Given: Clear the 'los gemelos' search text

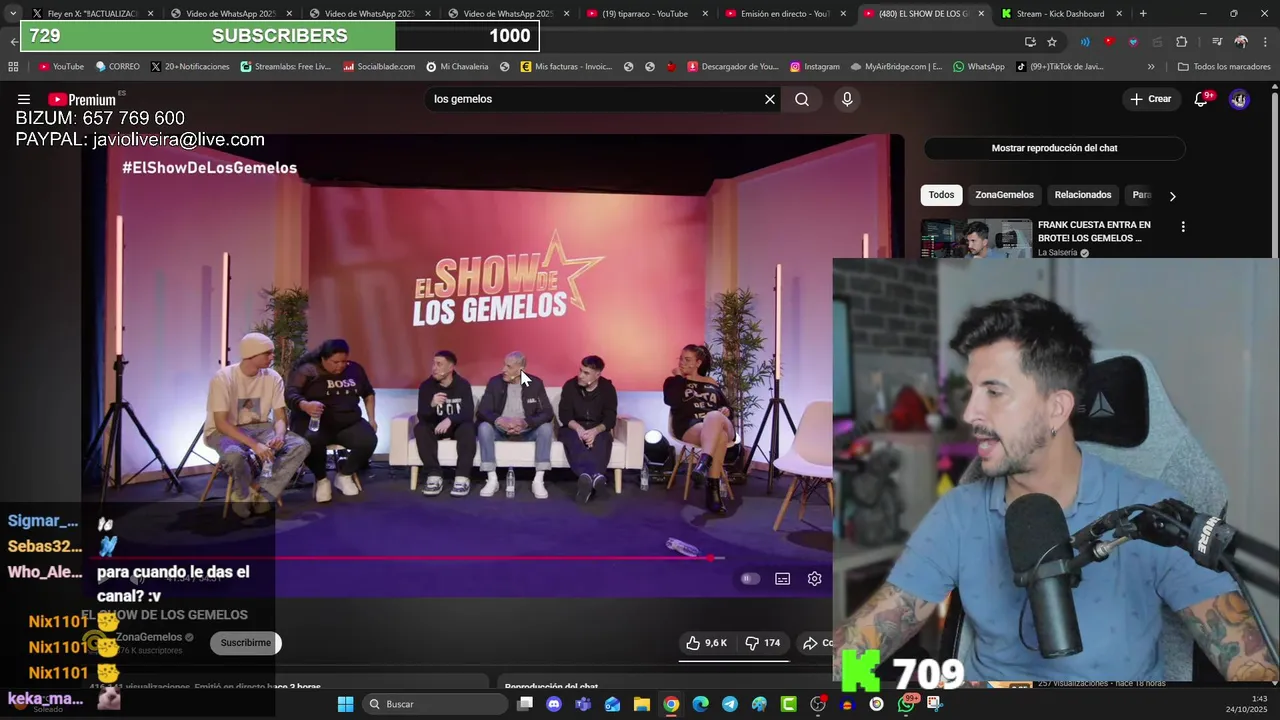Looking at the screenshot, I should 770,99.
